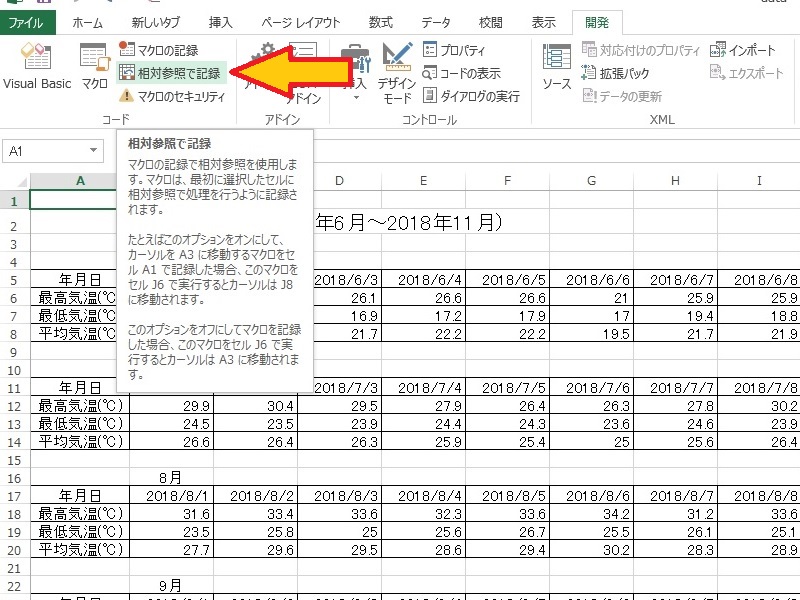Click インポート in the XML group

[743, 50]
